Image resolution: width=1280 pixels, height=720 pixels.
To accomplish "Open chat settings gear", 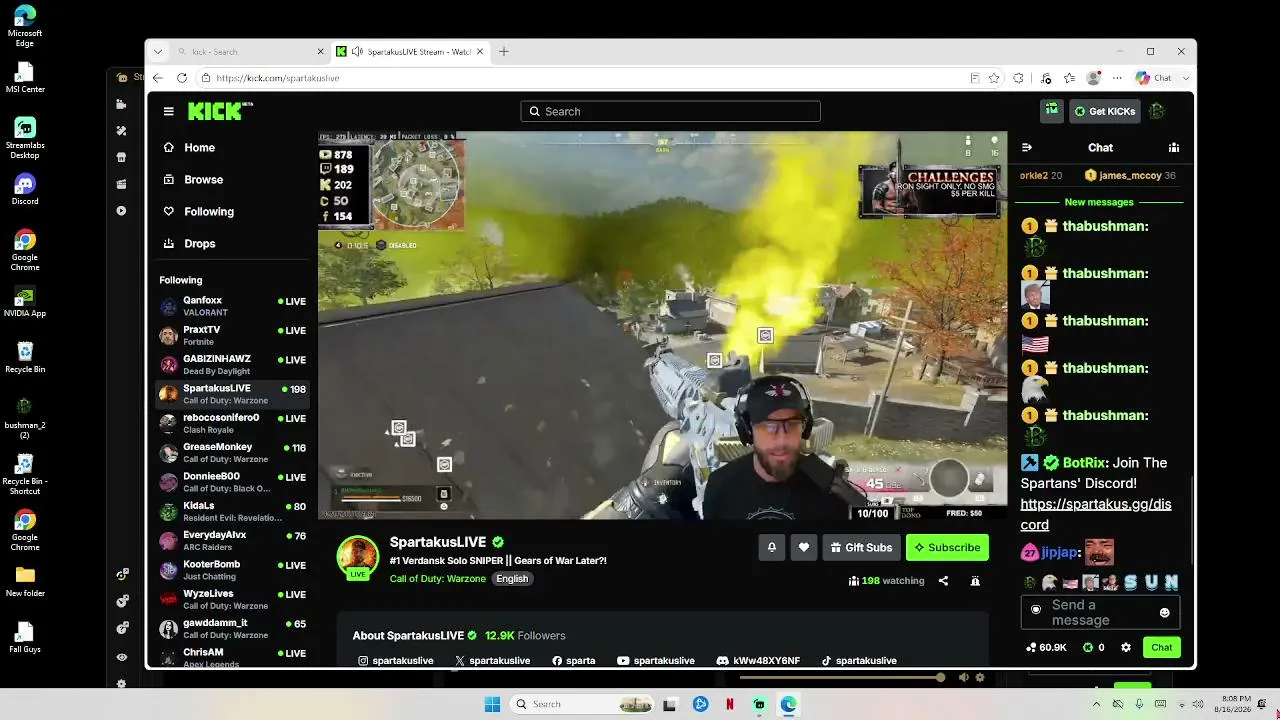I will pos(1126,647).
